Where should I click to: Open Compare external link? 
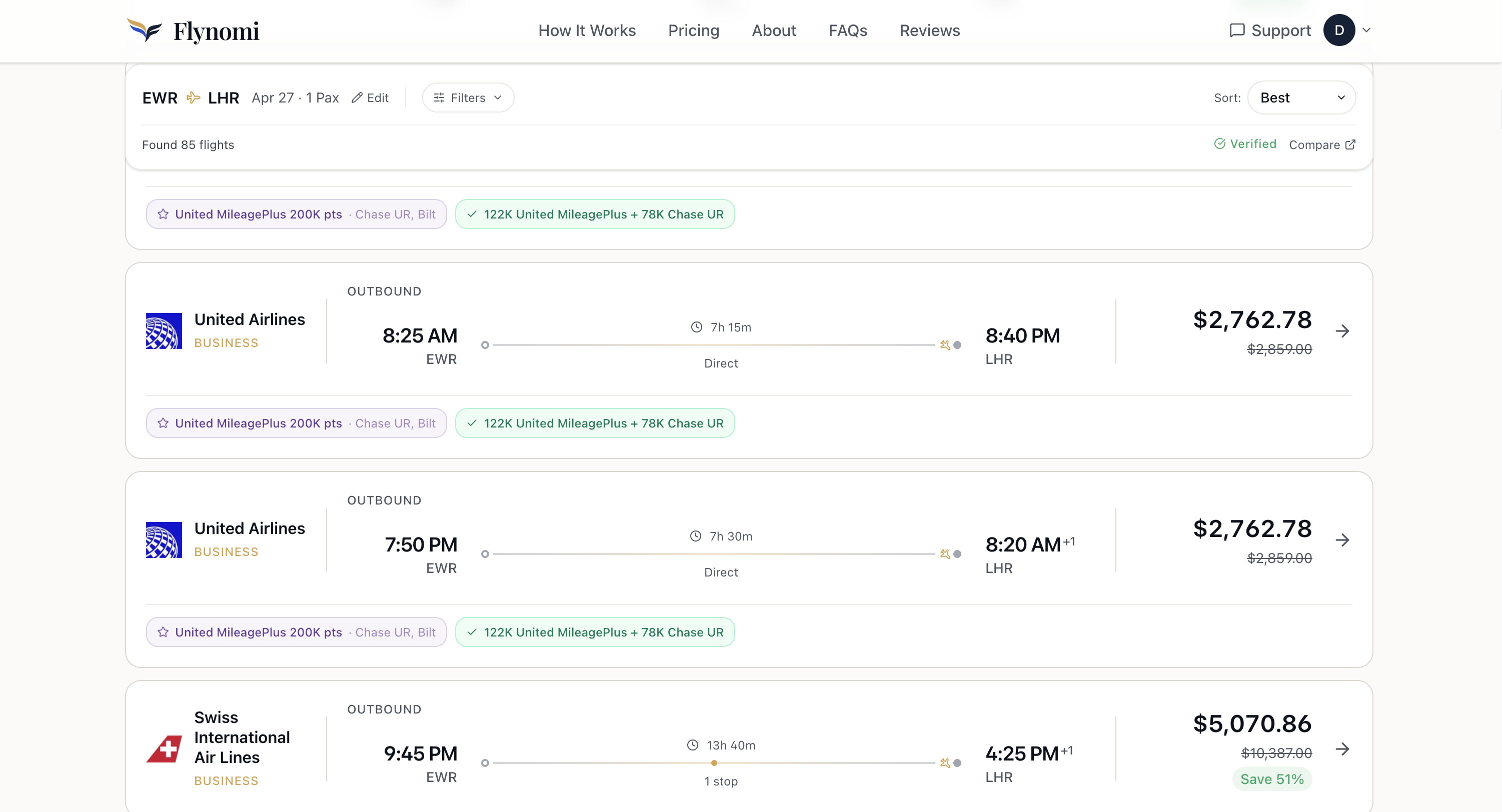click(1322, 144)
